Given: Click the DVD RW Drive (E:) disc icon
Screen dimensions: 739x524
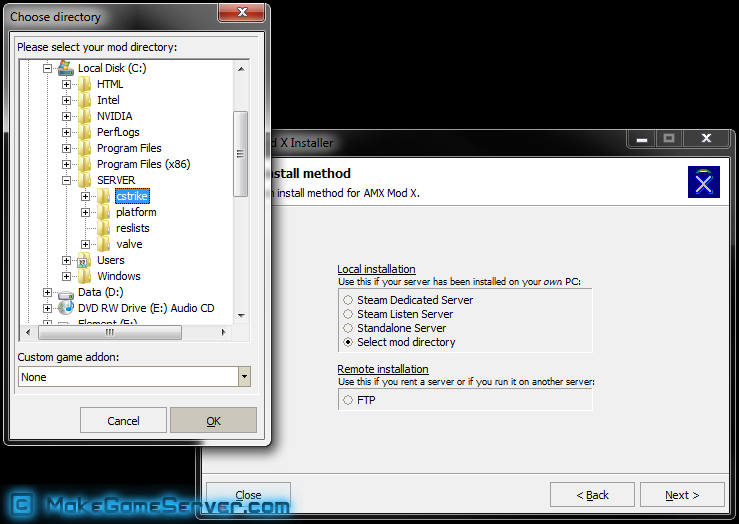Looking at the screenshot, I should click(66, 308).
